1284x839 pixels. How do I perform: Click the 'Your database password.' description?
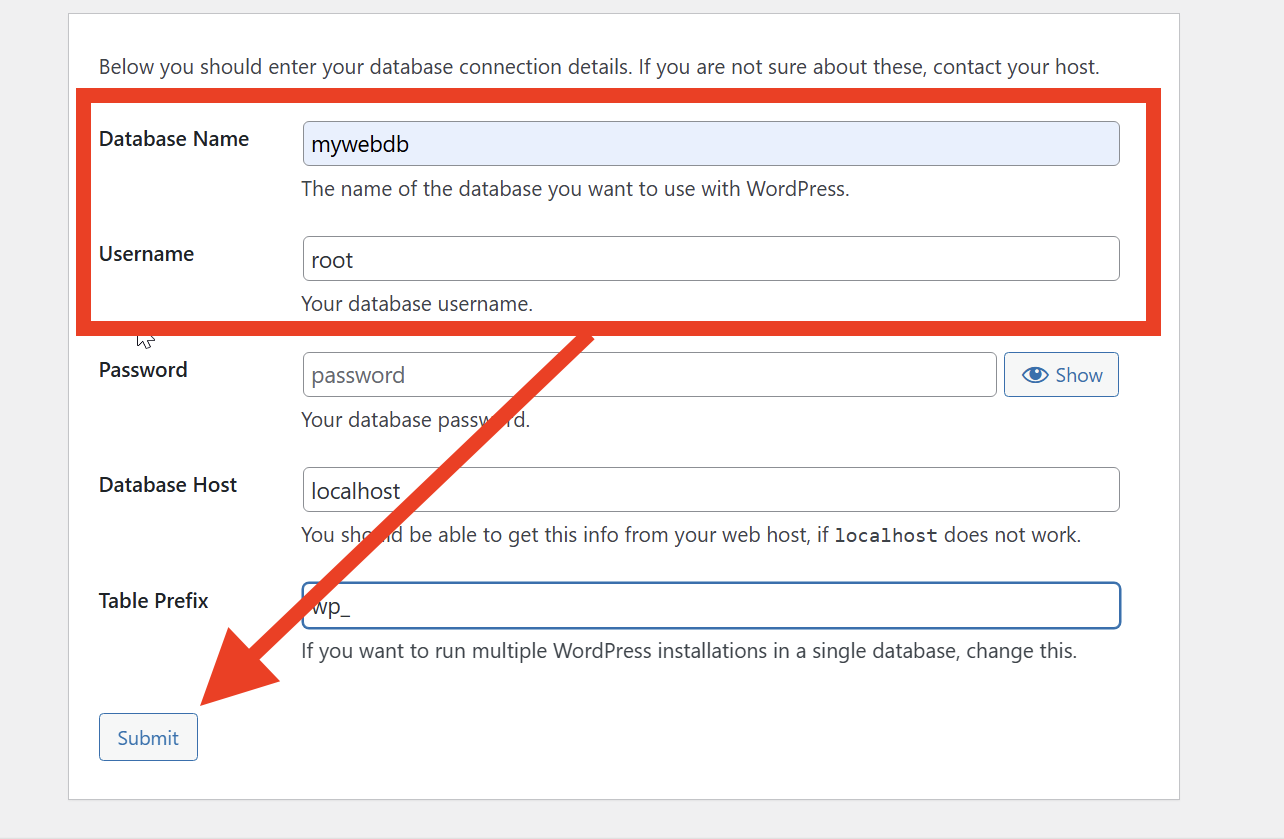(x=415, y=420)
